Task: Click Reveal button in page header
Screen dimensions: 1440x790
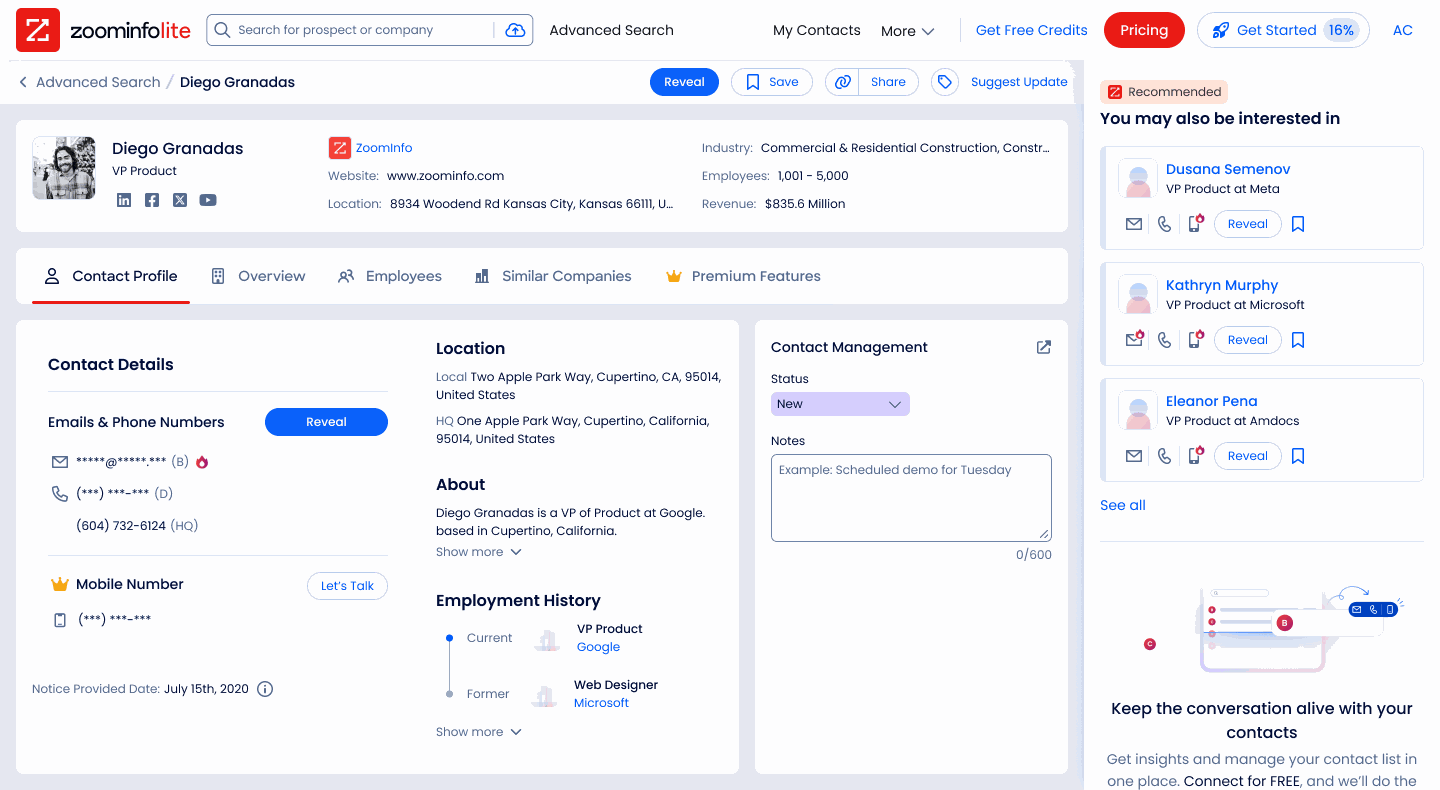Action: tap(684, 82)
